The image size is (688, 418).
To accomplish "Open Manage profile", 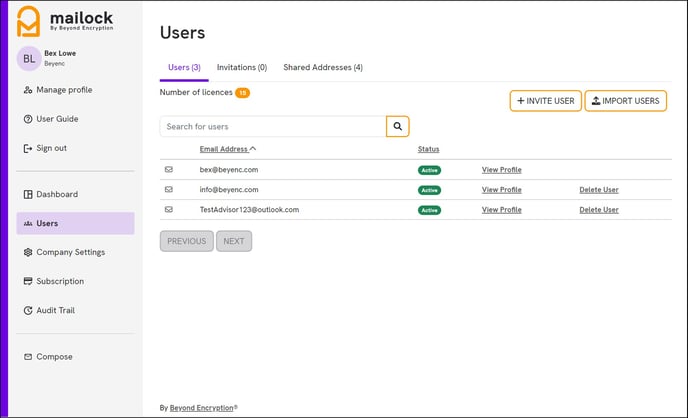I will tap(64, 89).
